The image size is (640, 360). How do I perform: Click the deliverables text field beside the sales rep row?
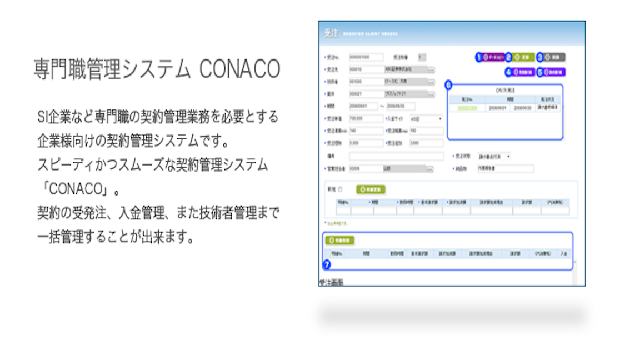[x=505, y=169]
